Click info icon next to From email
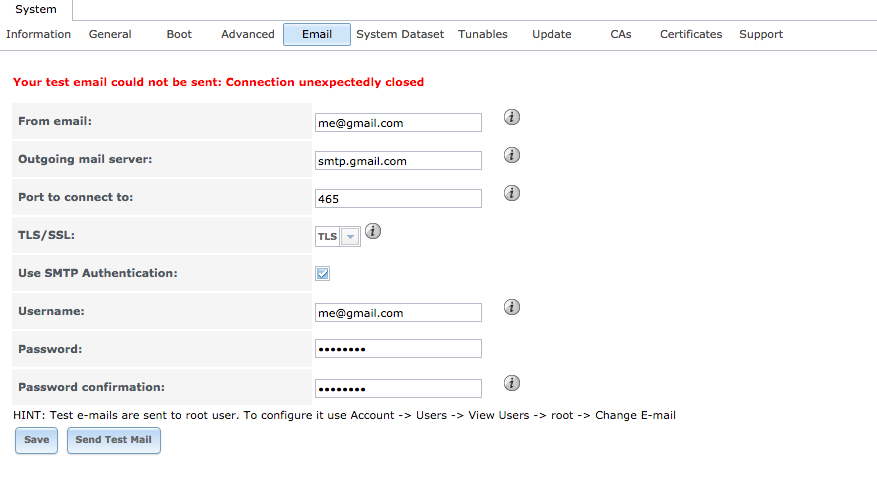This screenshot has height=486, width=877. pyautogui.click(x=511, y=117)
